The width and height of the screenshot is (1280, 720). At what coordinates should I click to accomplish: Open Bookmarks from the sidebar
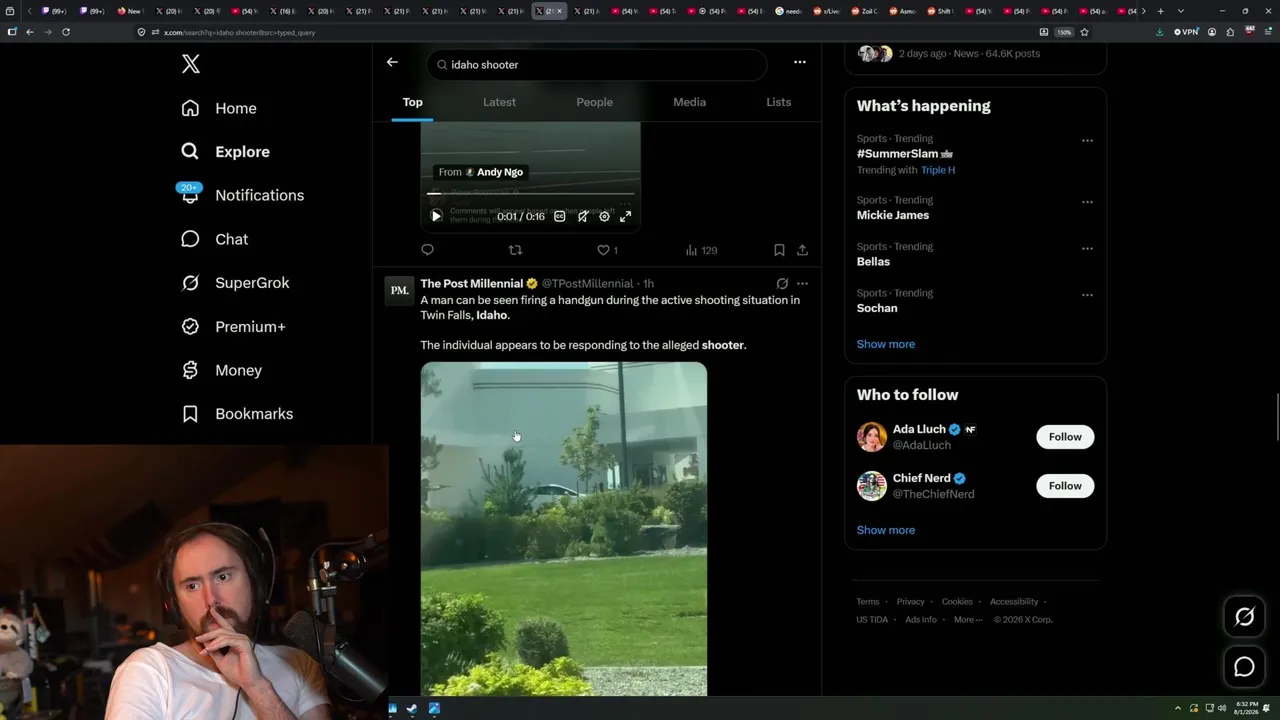(238, 414)
